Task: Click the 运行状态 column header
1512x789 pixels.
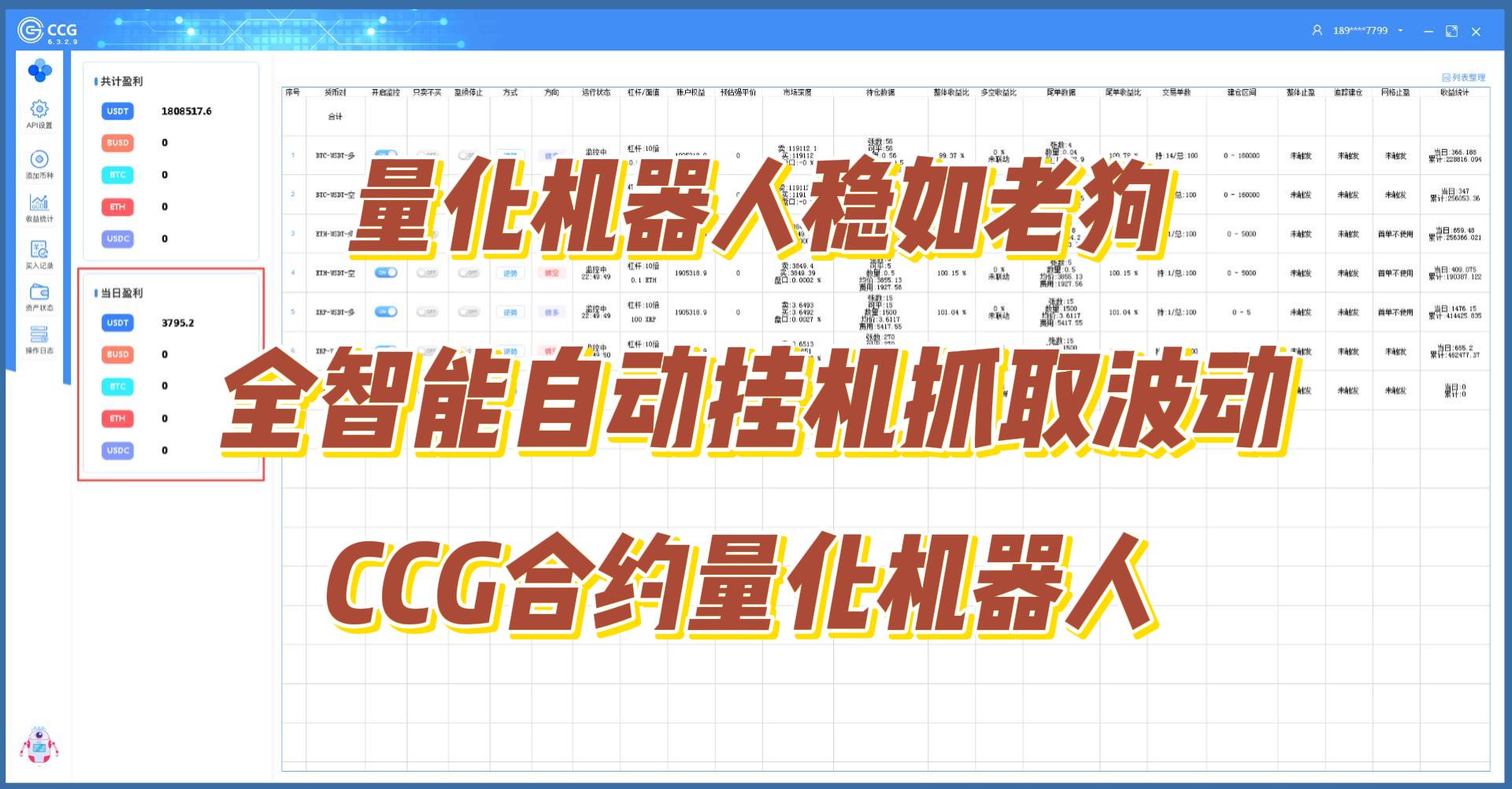Action: click(x=596, y=92)
